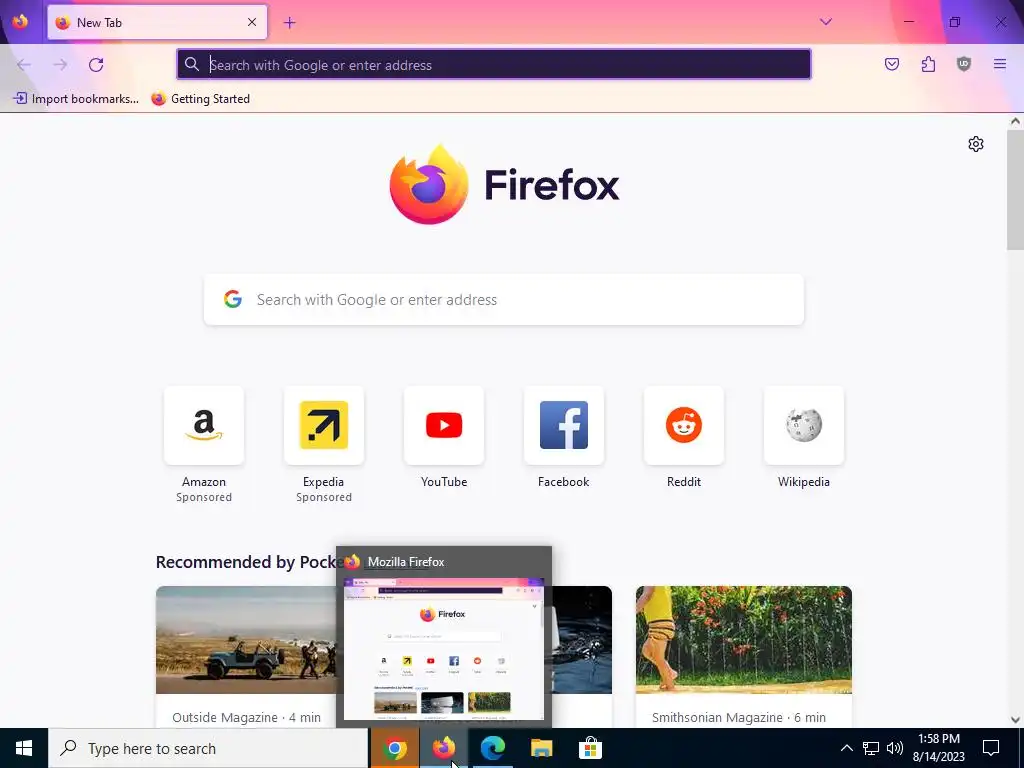Open the uBlock Origin shield icon

tap(964, 64)
